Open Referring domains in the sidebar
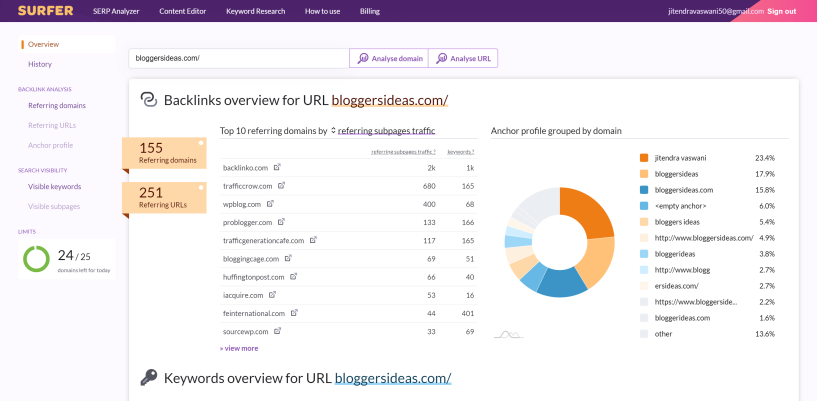817x401 pixels. click(x=57, y=105)
